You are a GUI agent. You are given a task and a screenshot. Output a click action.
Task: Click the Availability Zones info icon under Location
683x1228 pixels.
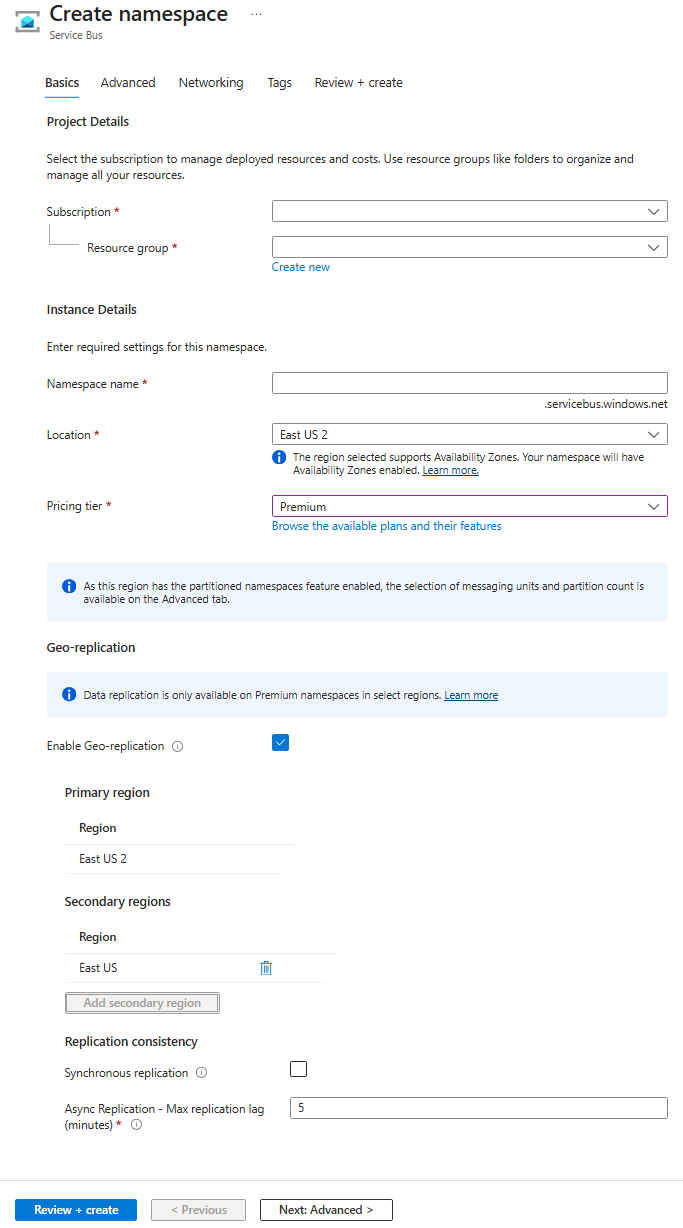click(278, 457)
